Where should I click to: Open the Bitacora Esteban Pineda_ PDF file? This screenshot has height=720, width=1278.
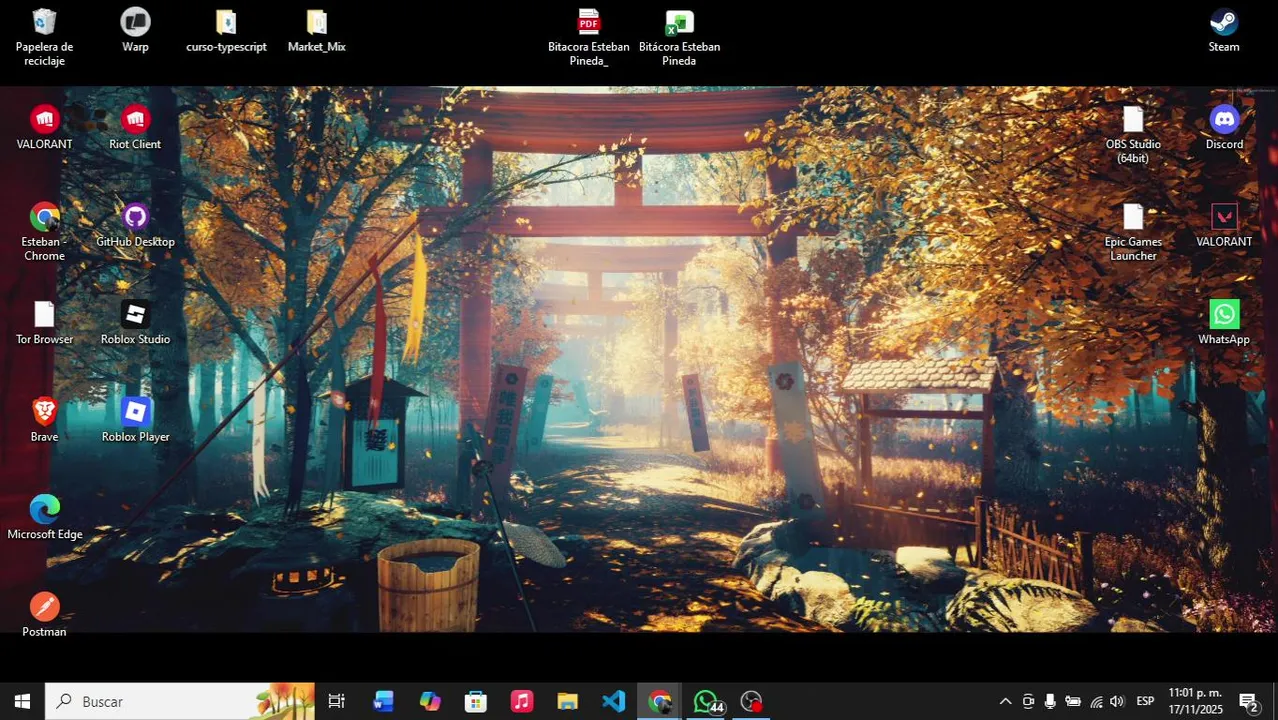588,38
